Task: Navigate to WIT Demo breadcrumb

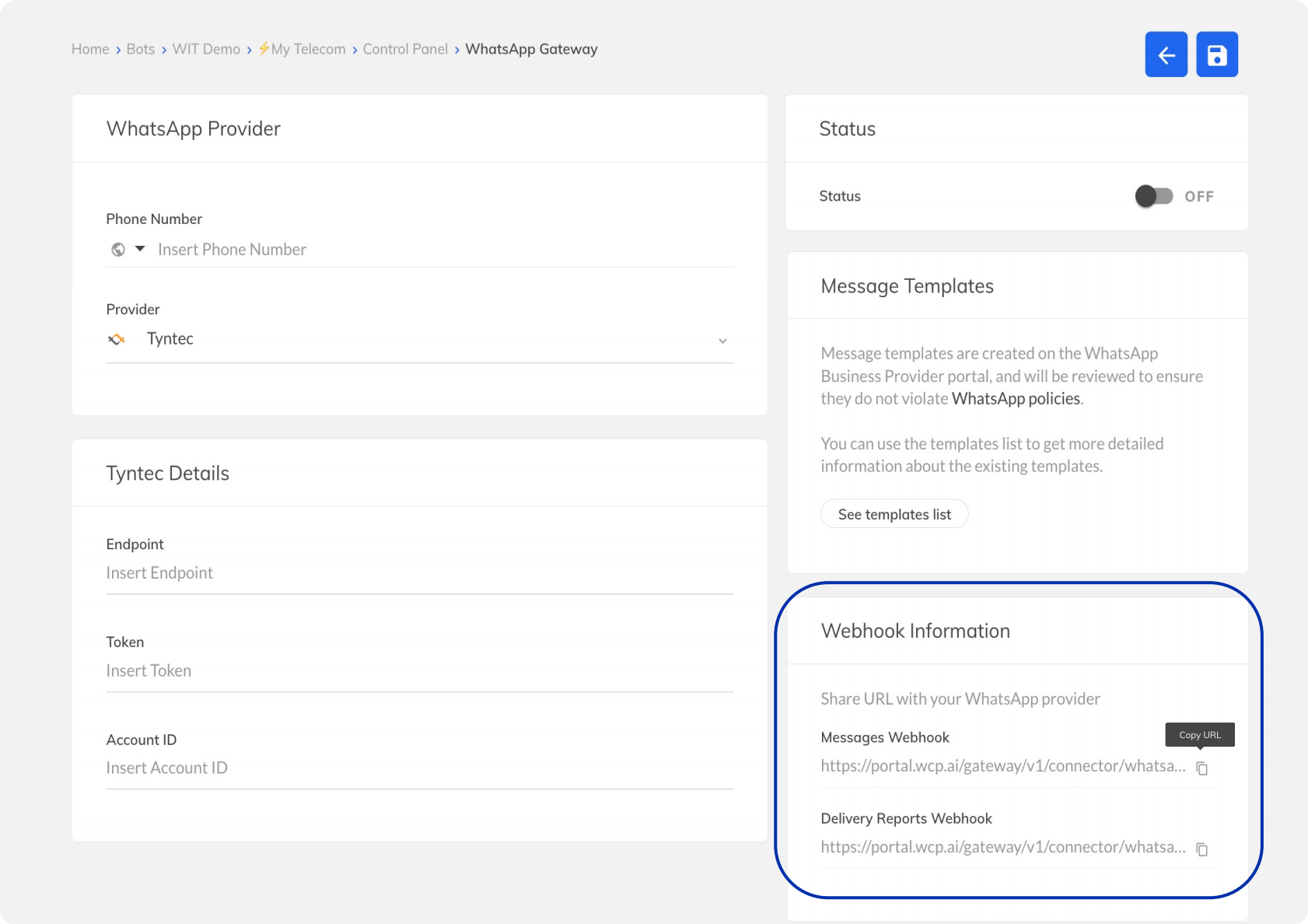Action: pyautogui.click(x=206, y=49)
